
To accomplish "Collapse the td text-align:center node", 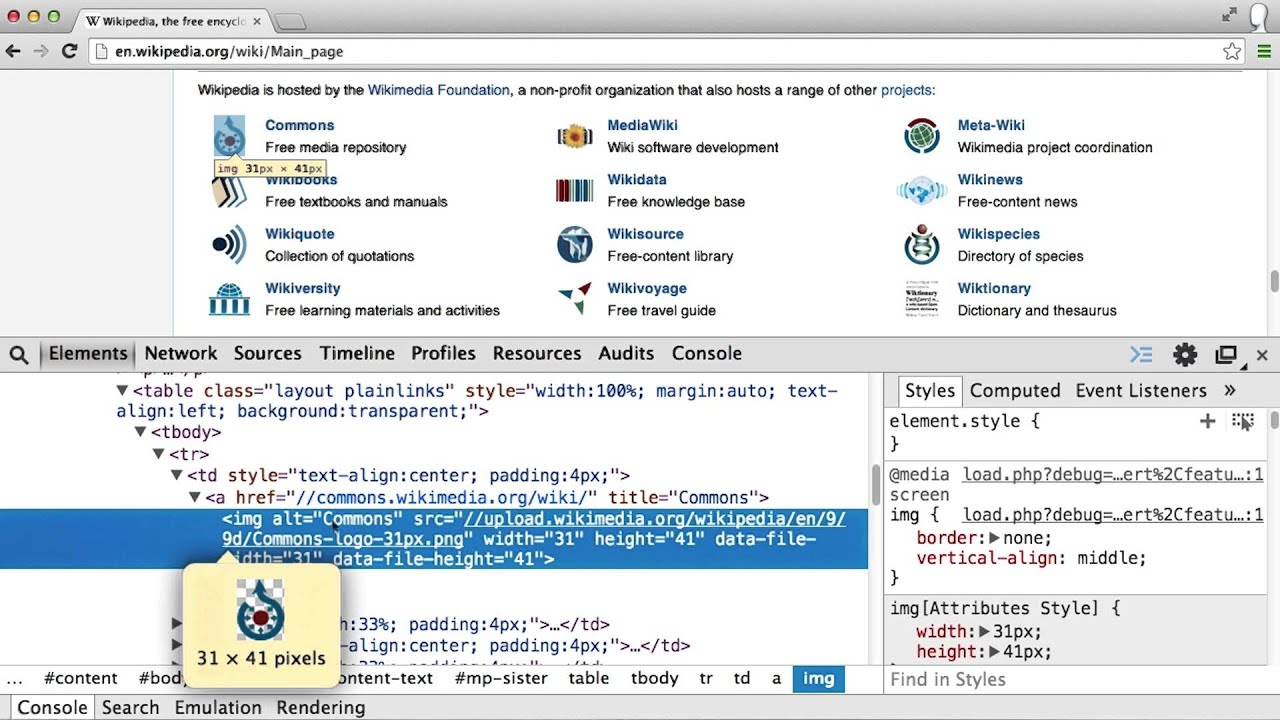I will point(176,476).
